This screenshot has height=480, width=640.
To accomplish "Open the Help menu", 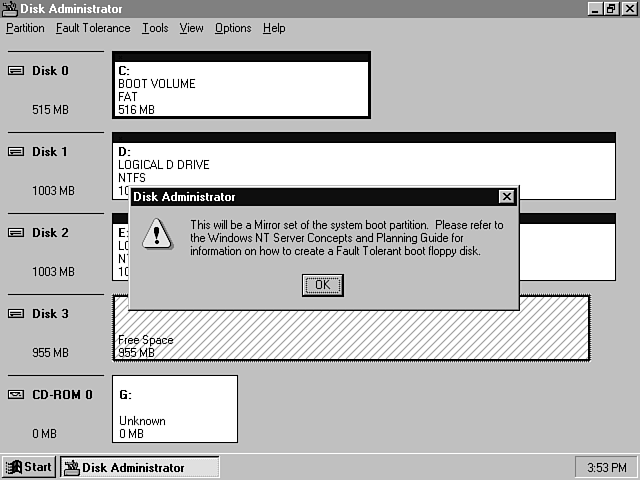I will (274, 28).
